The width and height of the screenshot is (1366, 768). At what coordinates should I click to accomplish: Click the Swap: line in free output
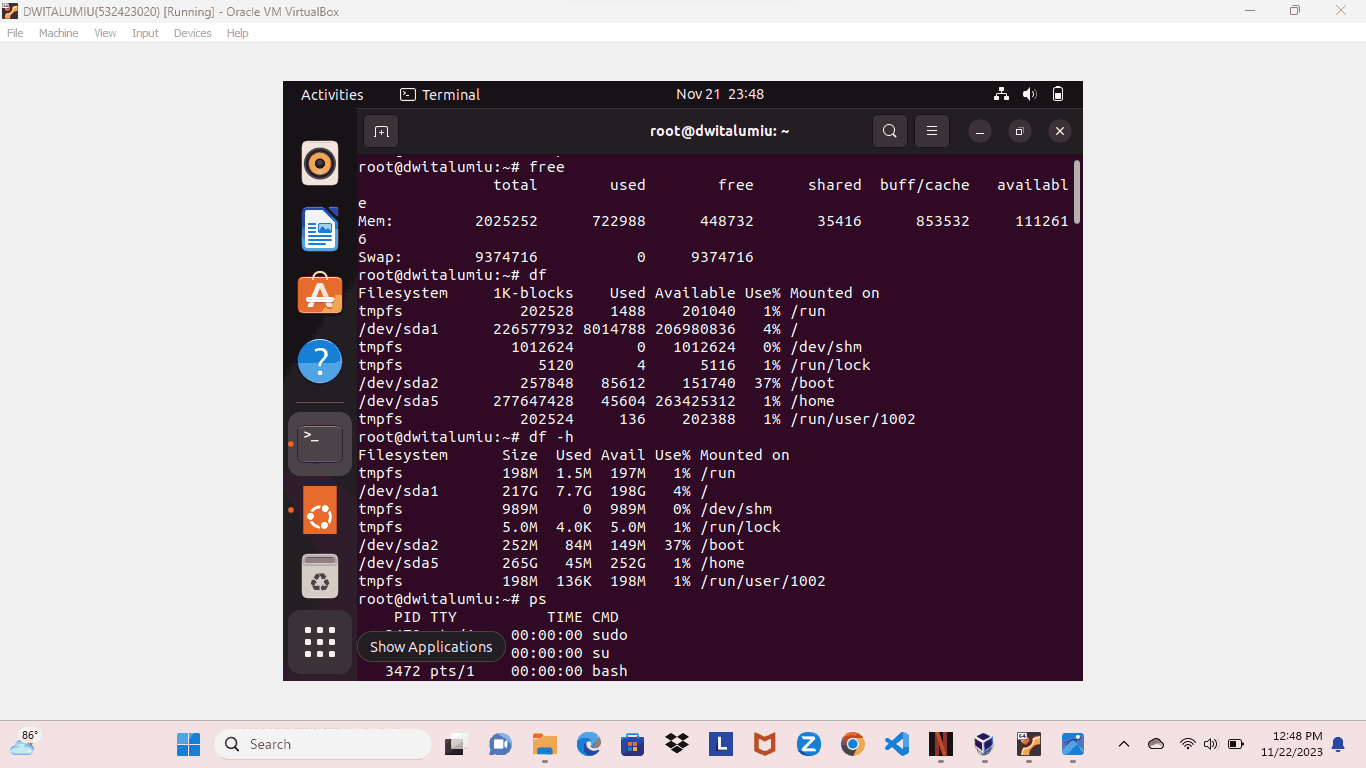(x=556, y=257)
